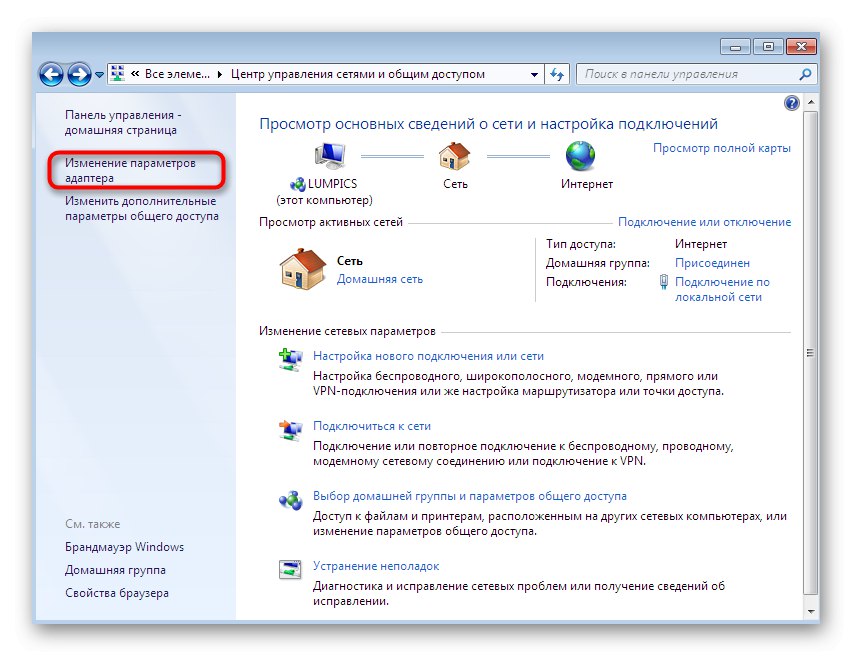Open "Изменение параметров адаптера"
The height and width of the screenshot is (656, 852).
point(130,170)
